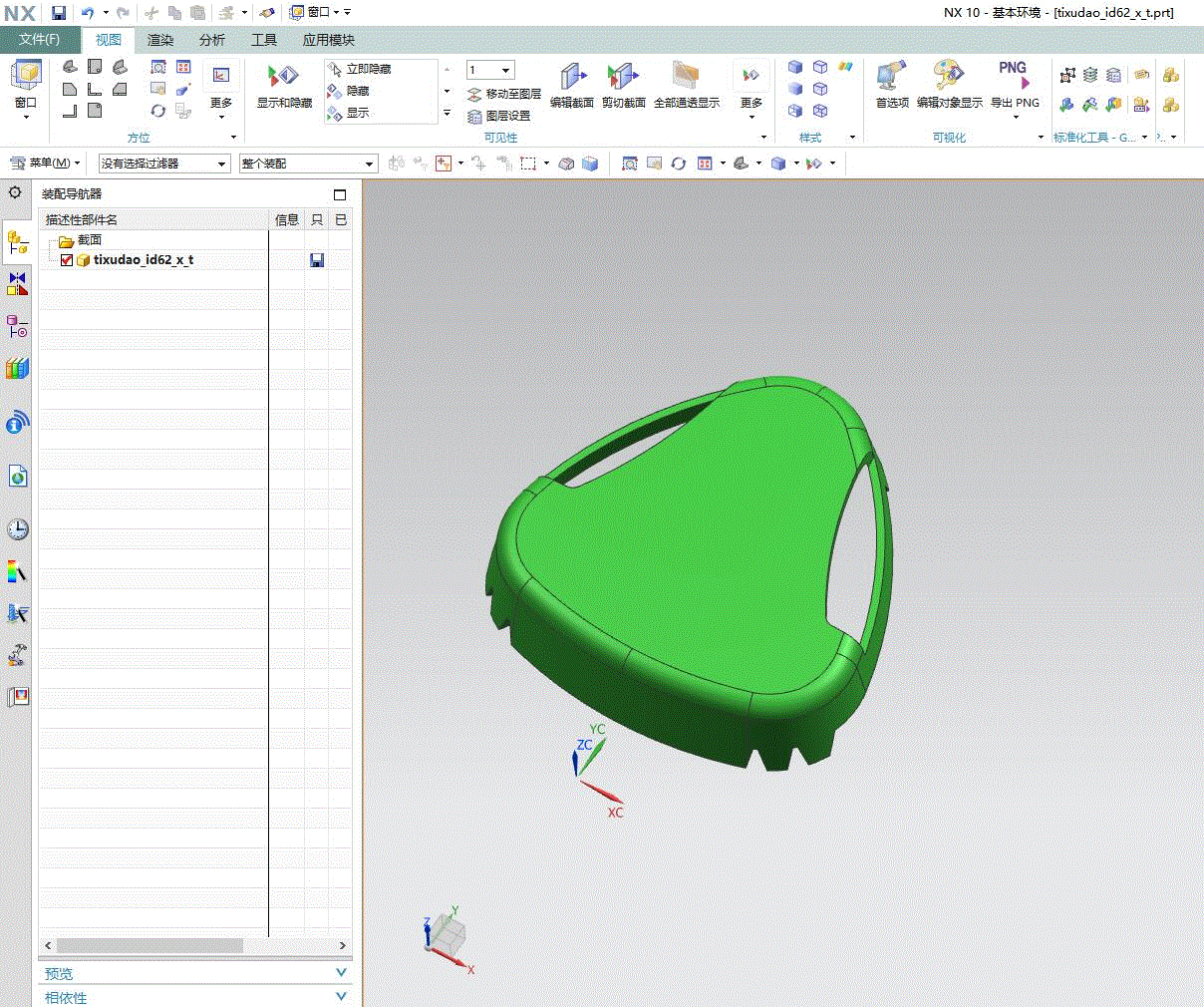Screen dimensions: 1204x1007
Task: Select the Section (截面) folder in navigator
Action: [x=80, y=240]
